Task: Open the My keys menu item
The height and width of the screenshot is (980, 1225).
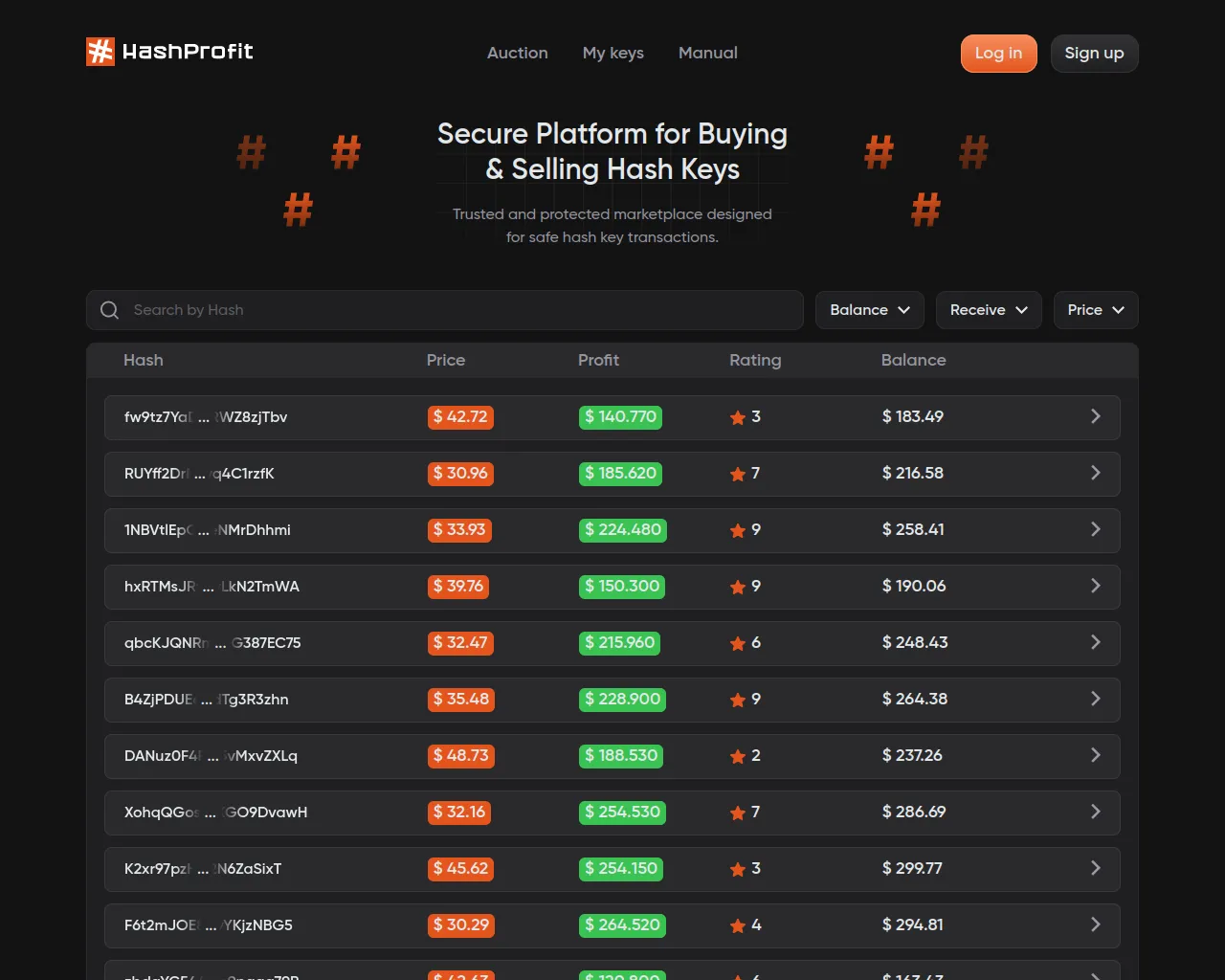Action: click(612, 53)
